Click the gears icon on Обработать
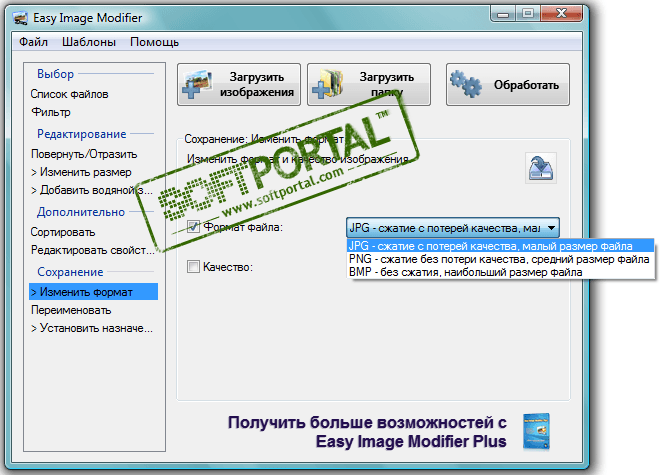Viewport: 662px width, 475px height. [465, 84]
